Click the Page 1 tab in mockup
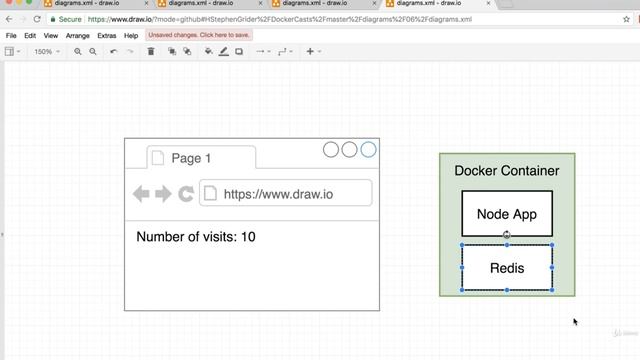This screenshot has height=360, width=640. [x=202, y=158]
